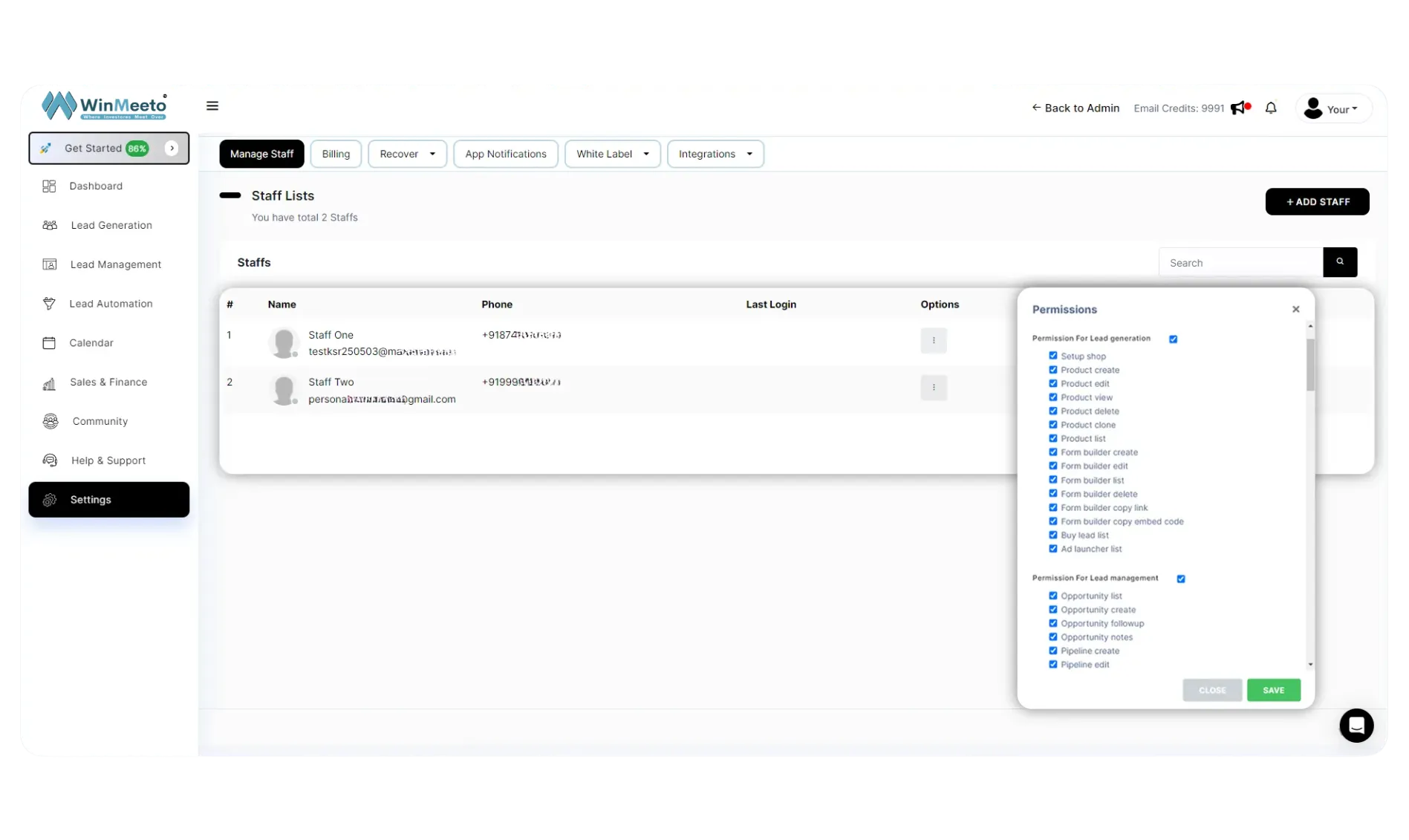Screen dimensions: 1409x840
Task: Open the Integrations dropdown
Action: tap(715, 154)
